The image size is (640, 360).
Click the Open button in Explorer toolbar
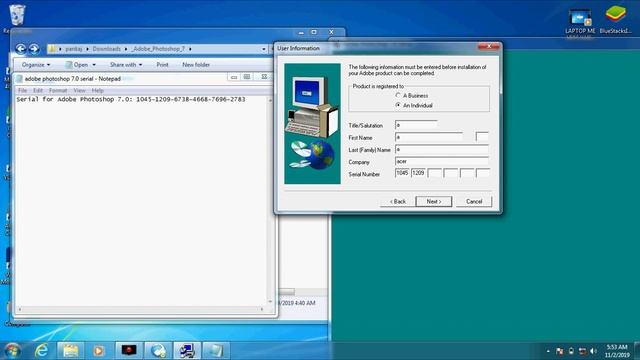(81, 65)
